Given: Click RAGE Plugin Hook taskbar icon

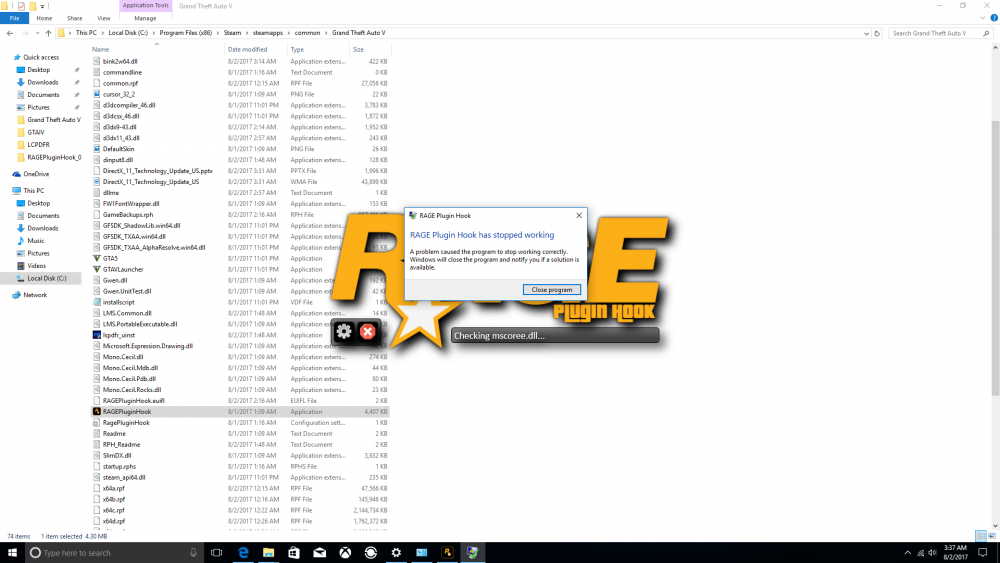Looking at the screenshot, I should point(447,552).
